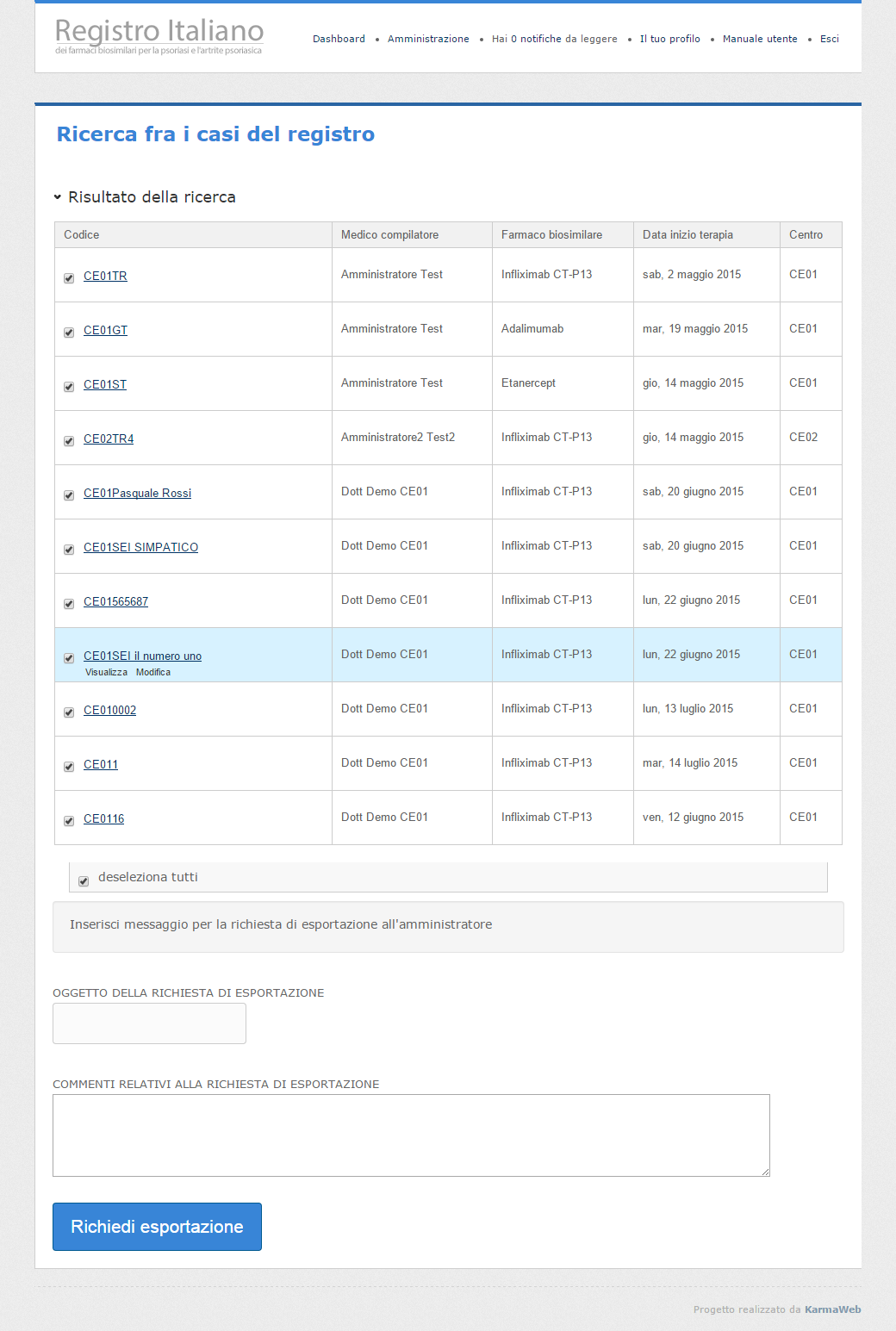Uncheck the CE01TR row checkbox
The width and height of the screenshot is (896, 1331).
(69, 278)
